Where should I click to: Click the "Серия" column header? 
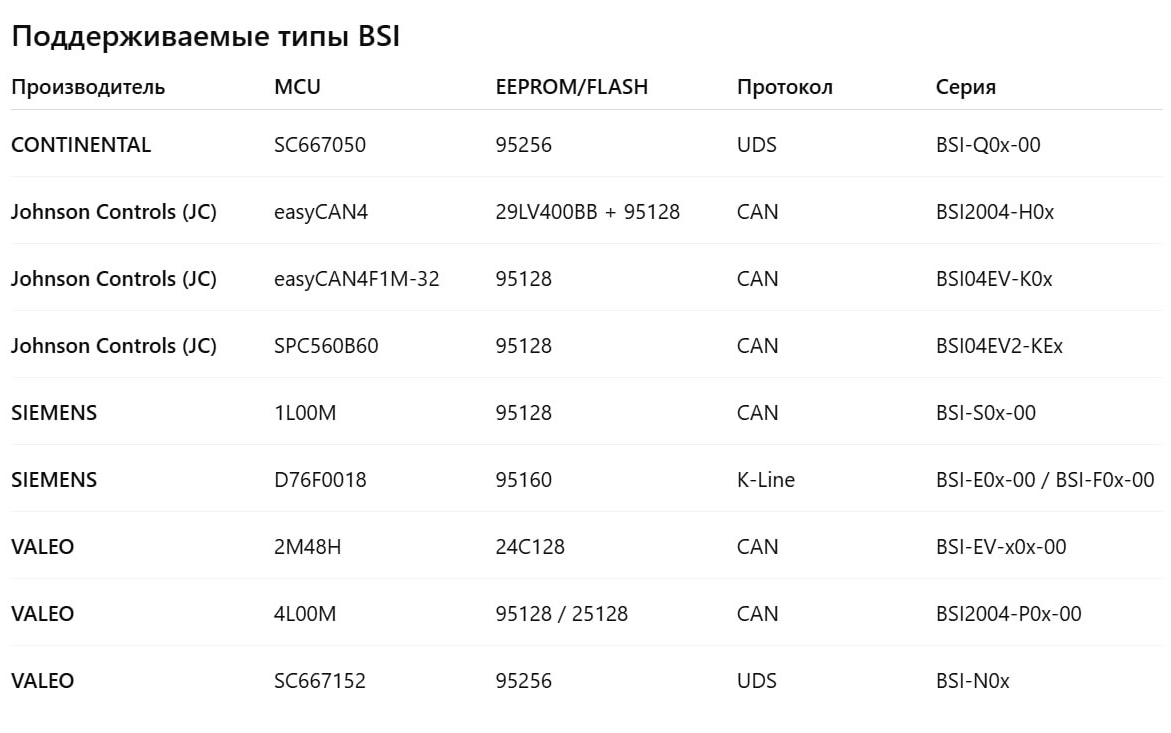click(965, 87)
